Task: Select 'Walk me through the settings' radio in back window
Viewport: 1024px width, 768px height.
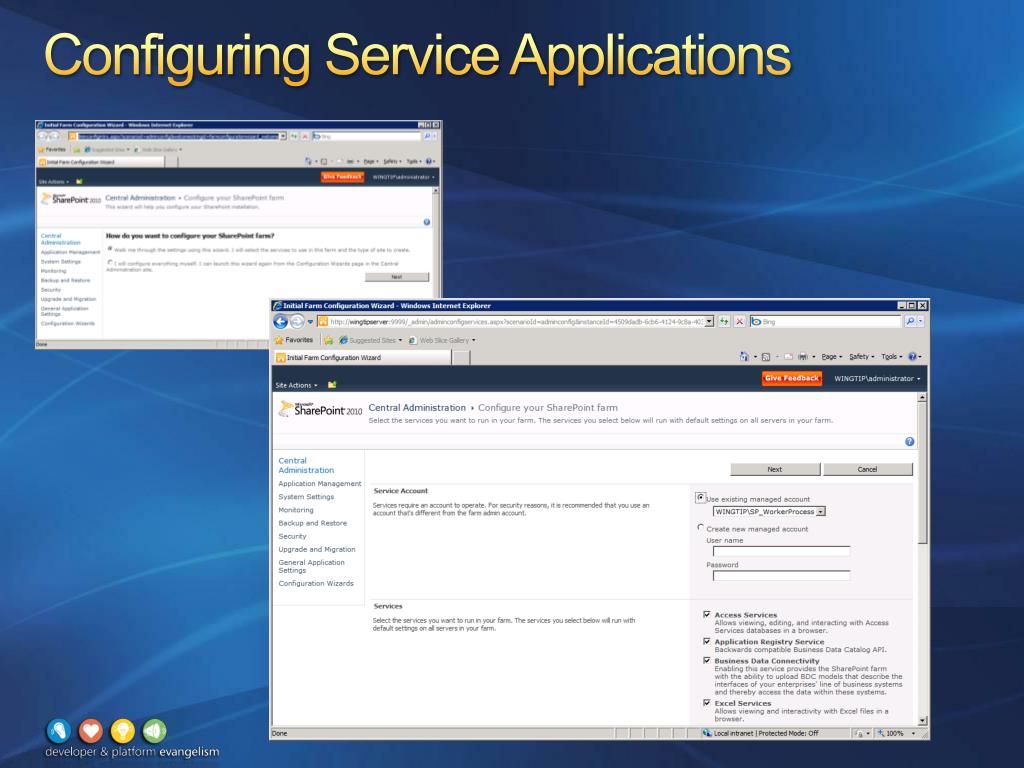Action: point(110,249)
